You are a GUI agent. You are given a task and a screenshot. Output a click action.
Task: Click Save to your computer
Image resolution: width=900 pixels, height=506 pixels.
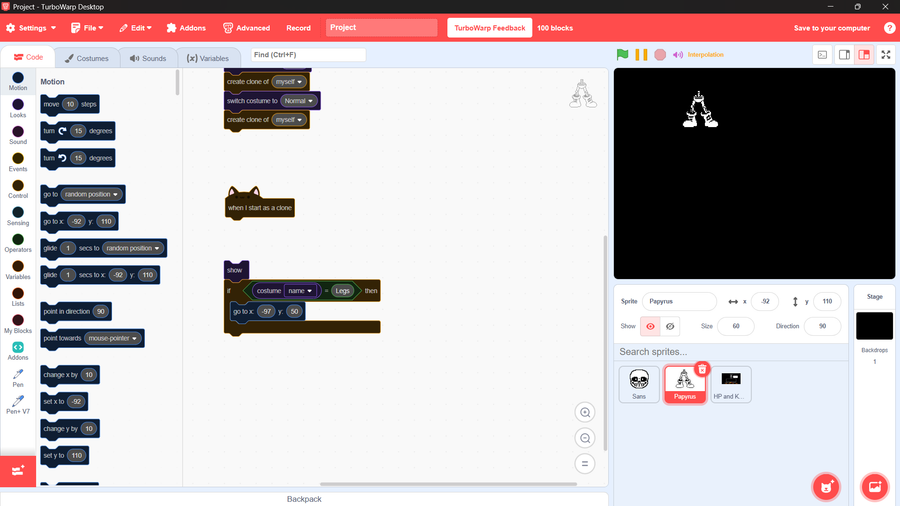tap(832, 28)
